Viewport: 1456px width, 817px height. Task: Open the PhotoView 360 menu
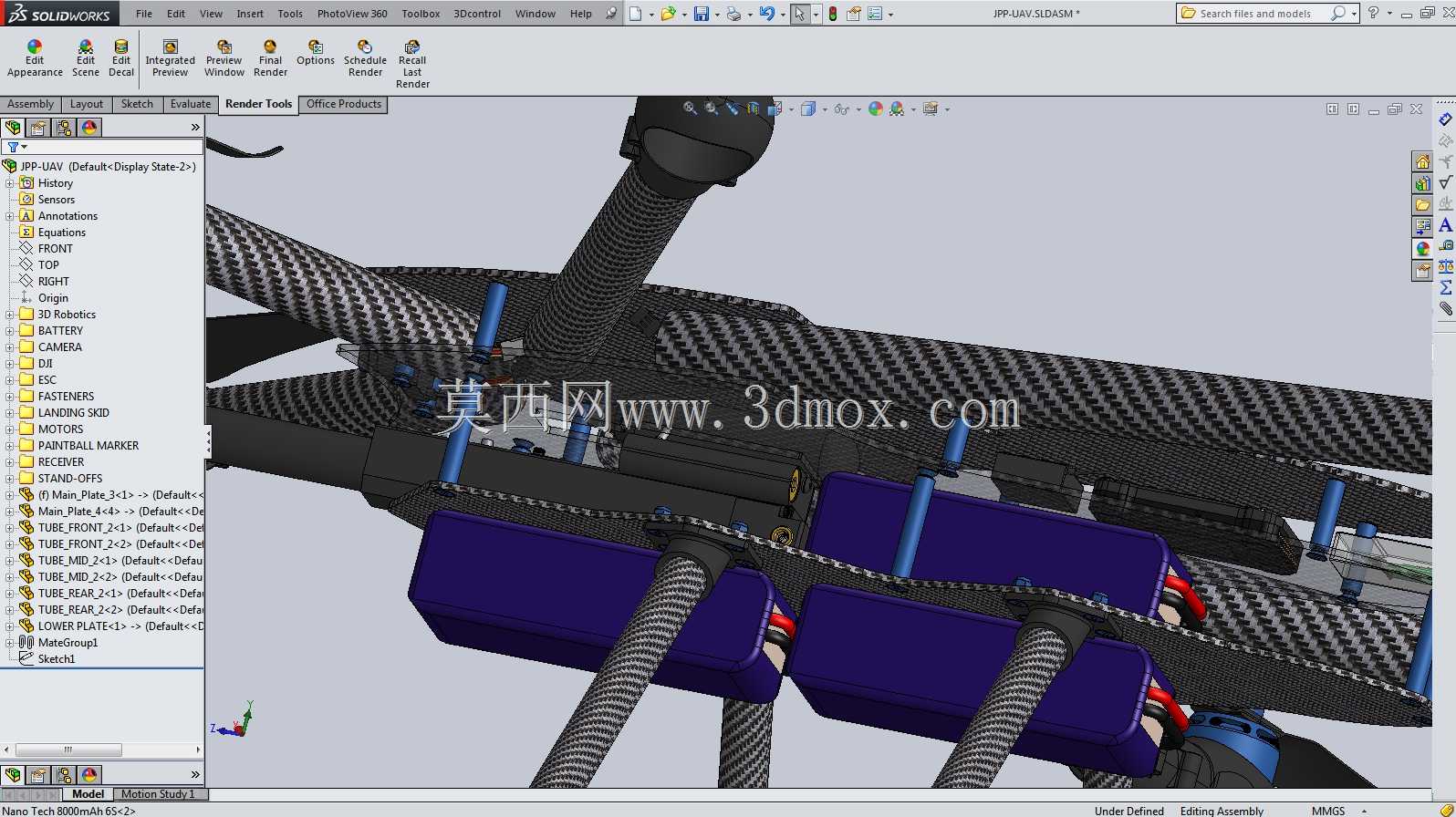(352, 14)
